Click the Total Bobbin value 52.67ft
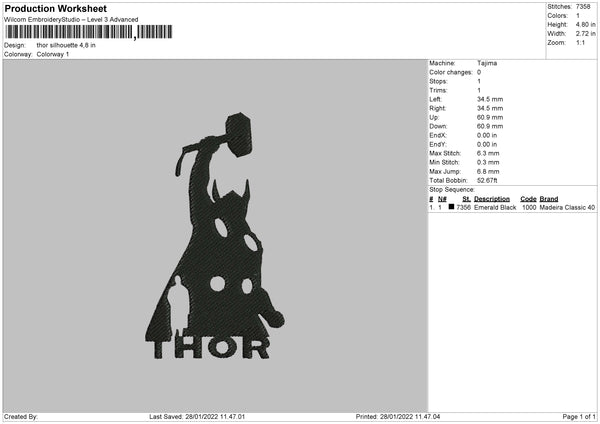 pyautogui.click(x=487, y=181)
